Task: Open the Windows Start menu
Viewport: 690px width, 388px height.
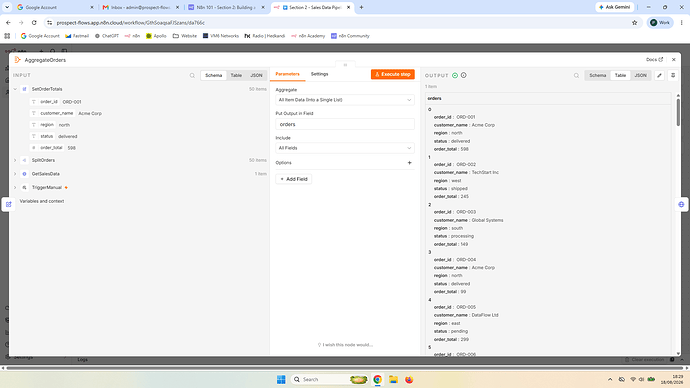Action: tap(281, 380)
